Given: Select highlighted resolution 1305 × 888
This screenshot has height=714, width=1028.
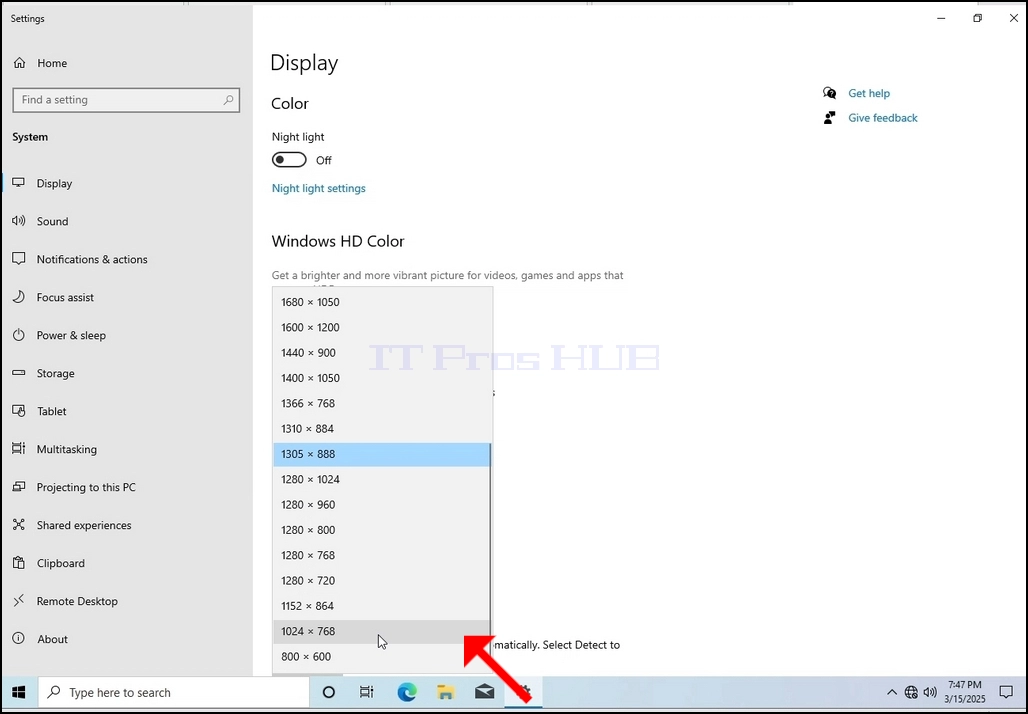Looking at the screenshot, I should [382, 454].
